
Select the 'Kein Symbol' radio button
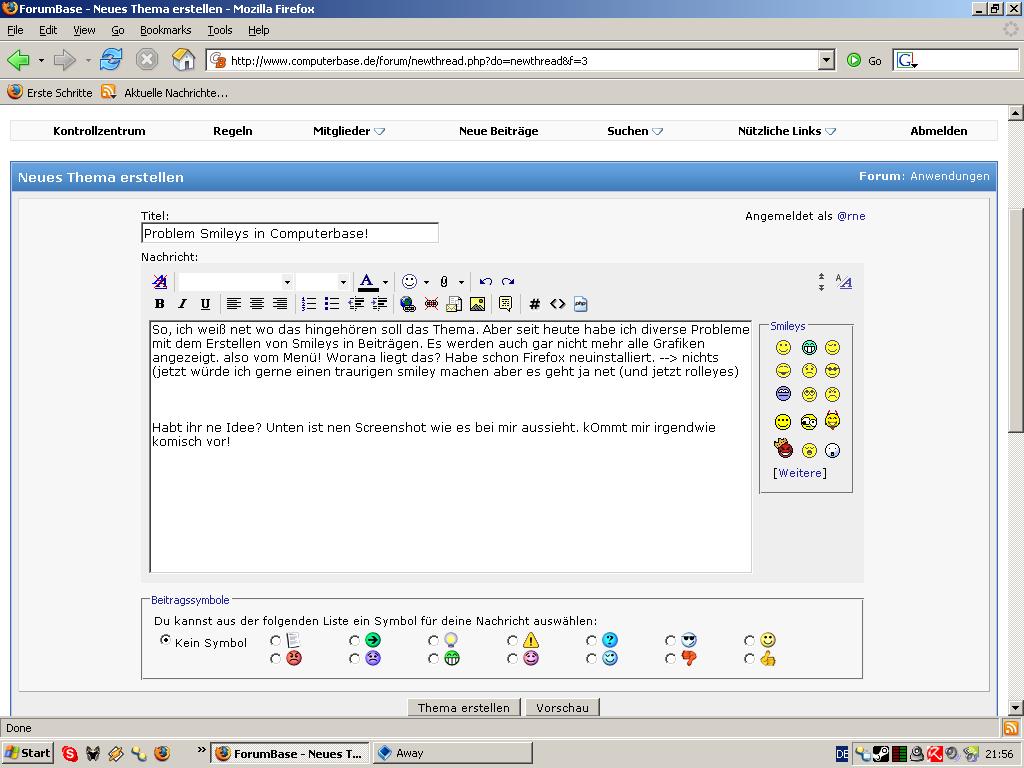coord(166,641)
